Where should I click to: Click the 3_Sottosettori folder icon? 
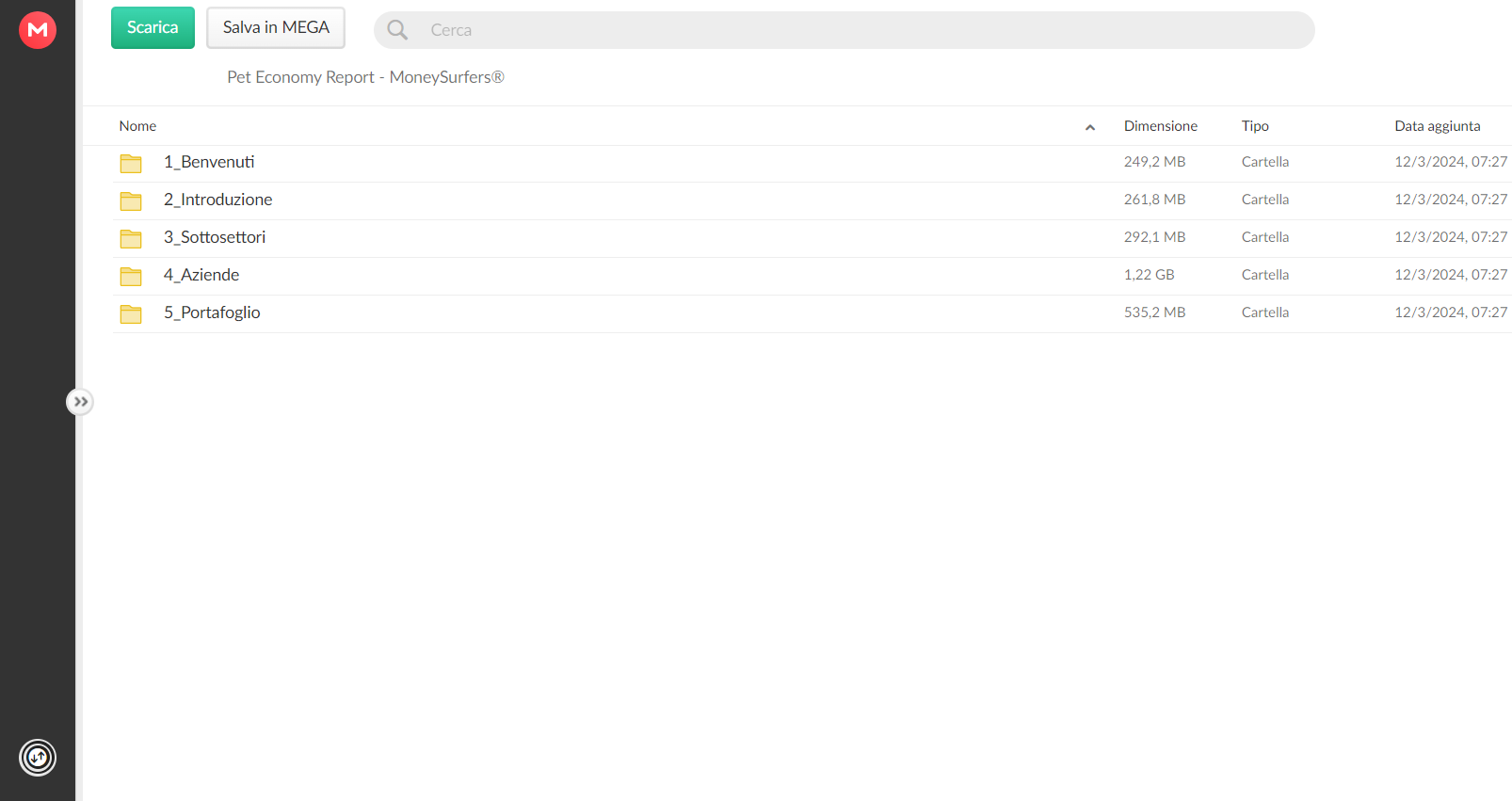[131, 238]
